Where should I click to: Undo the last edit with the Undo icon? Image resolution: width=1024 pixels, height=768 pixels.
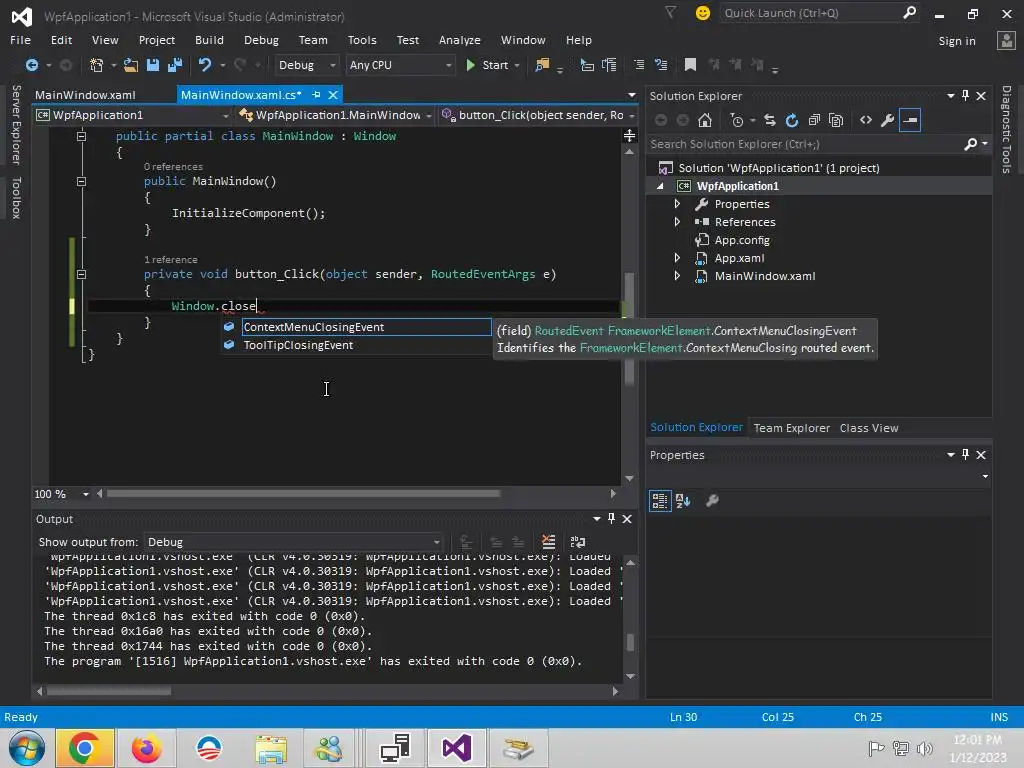pyautogui.click(x=205, y=65)
